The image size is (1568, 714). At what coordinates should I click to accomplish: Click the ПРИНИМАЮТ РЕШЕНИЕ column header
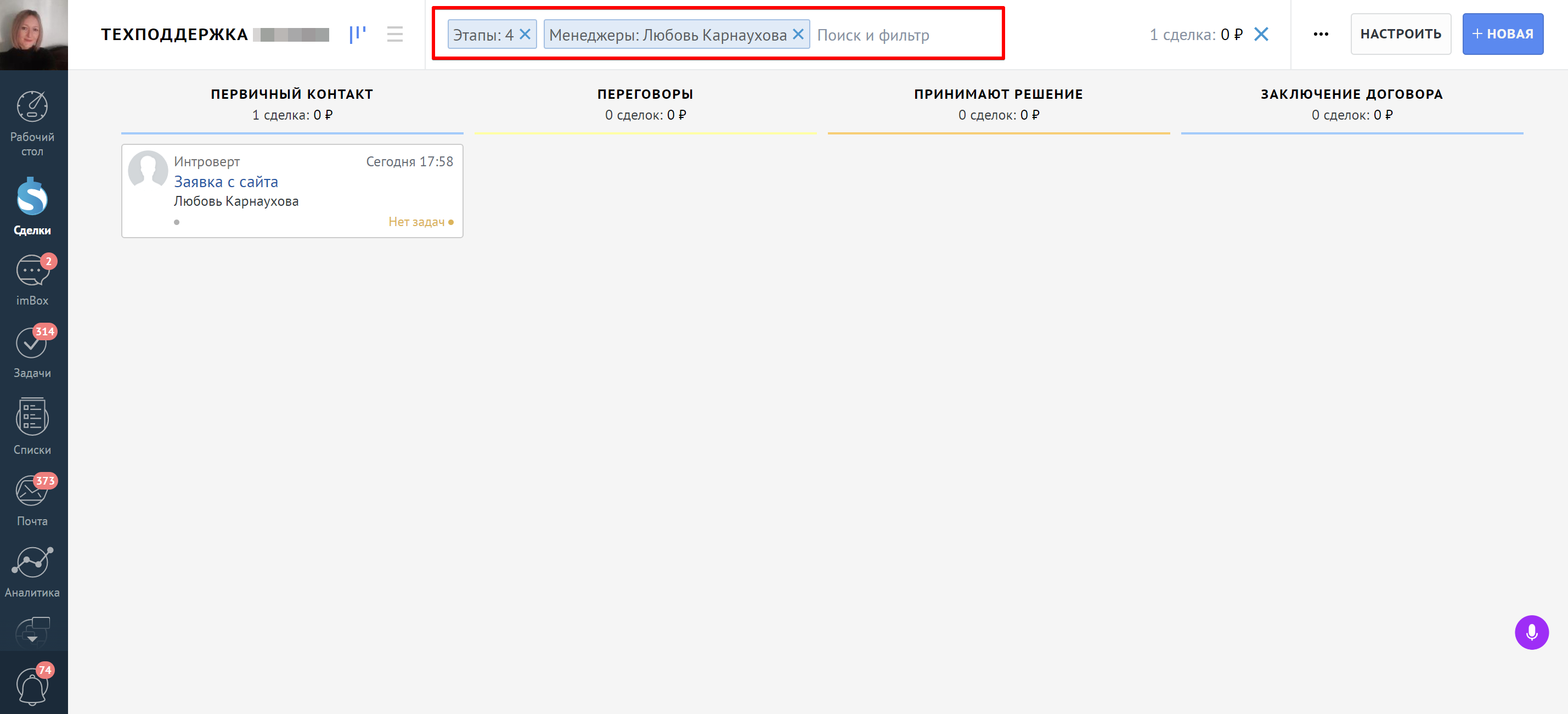tap(999, 94)
